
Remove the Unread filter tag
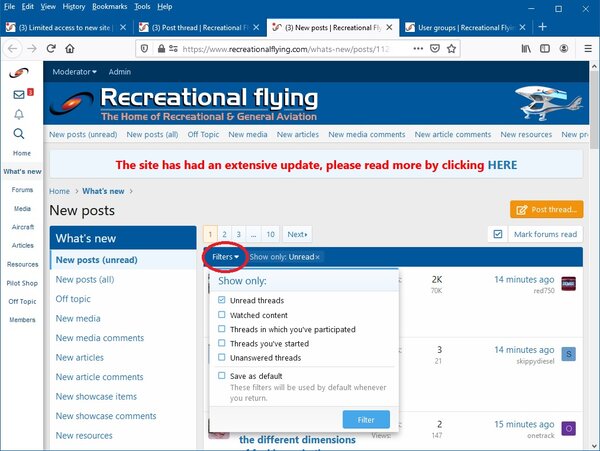318,257
